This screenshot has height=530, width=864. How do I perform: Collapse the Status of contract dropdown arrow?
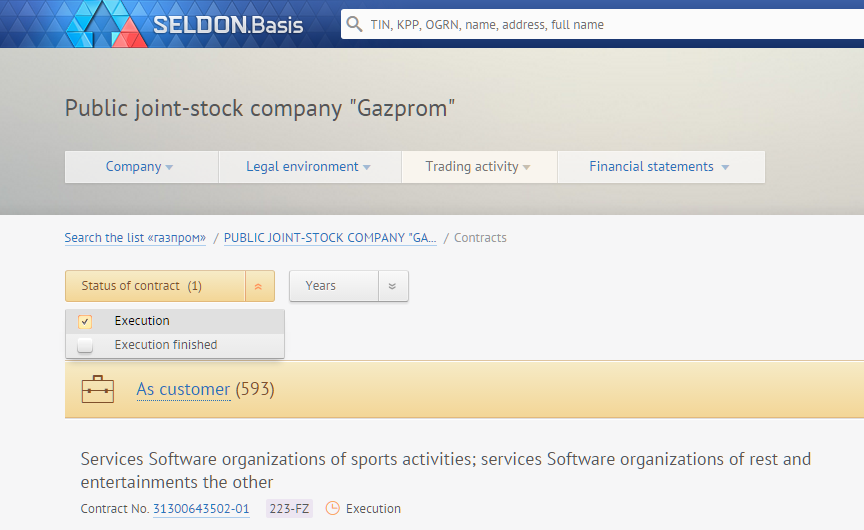(x=259, y=286)
